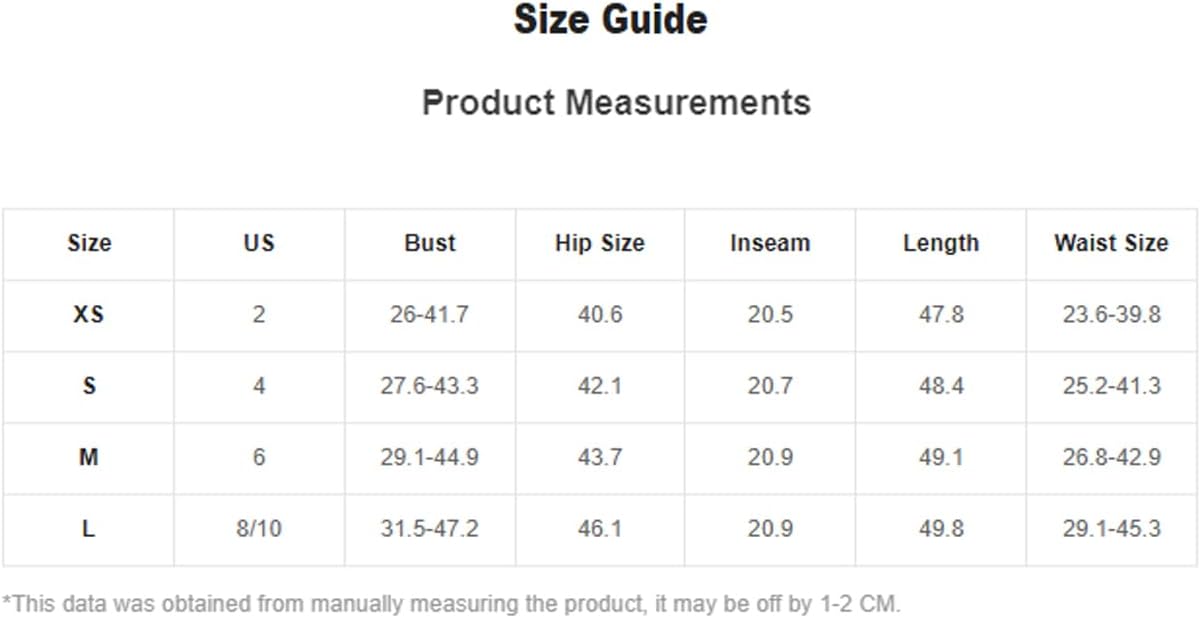Click the XS size row label
This screenshot has height=618, width=1201.
click(89, 314)
